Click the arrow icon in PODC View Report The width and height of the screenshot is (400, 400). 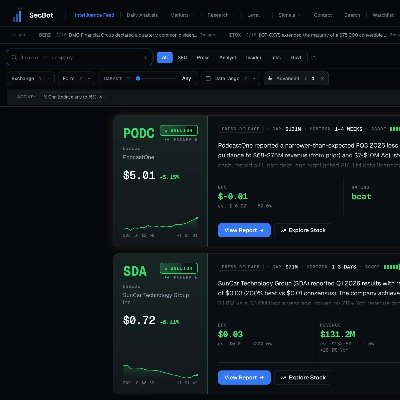click(262, 230)
